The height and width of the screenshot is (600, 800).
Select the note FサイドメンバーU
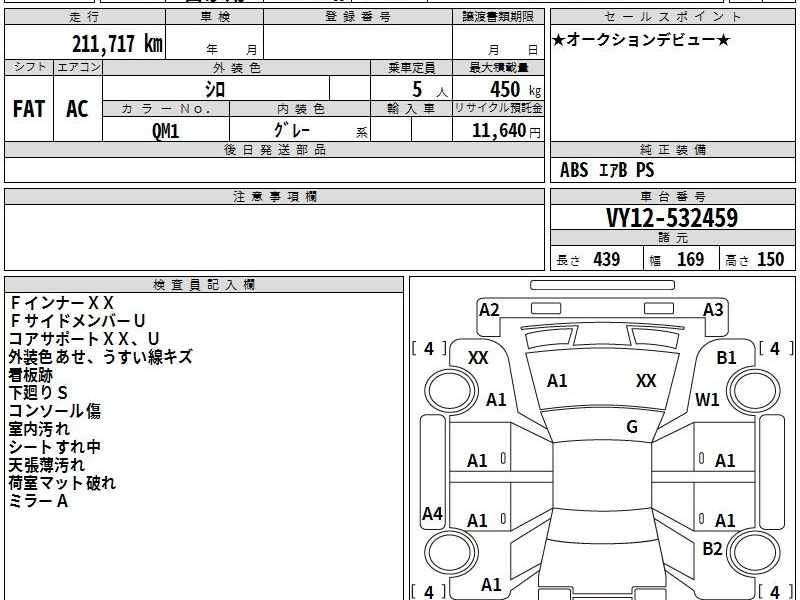click(x=78, y=321)
